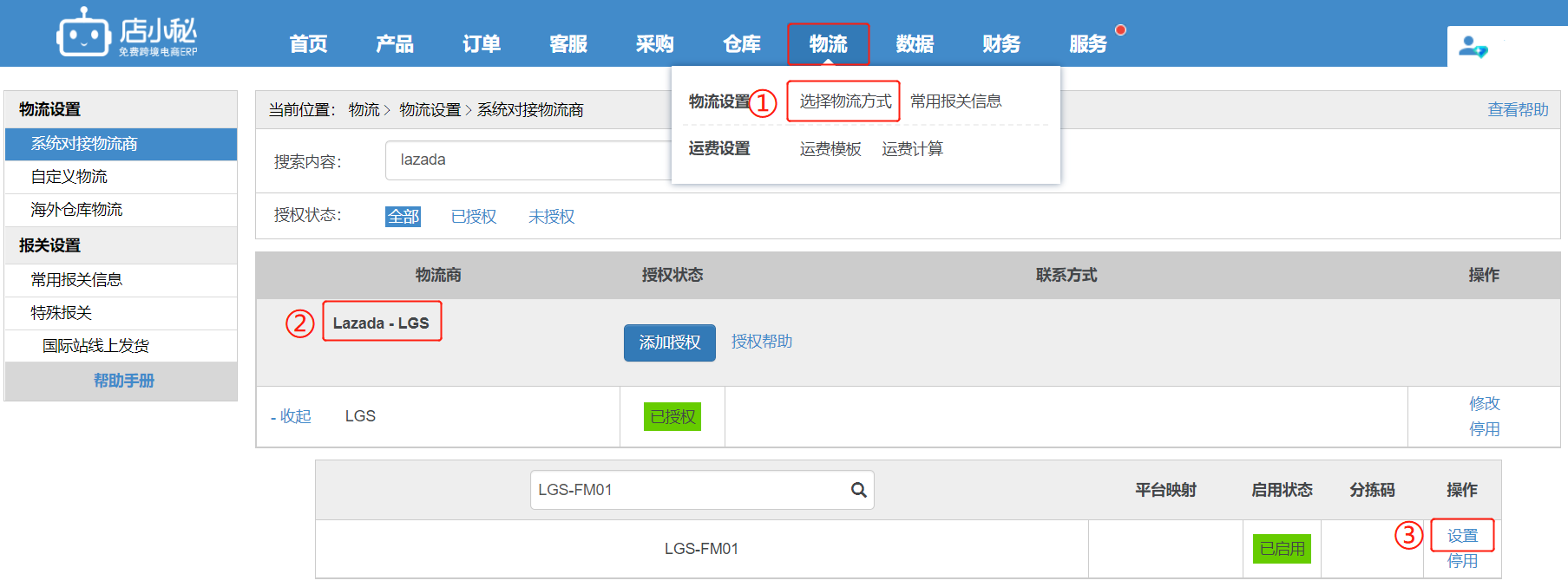Choose 选择物流方式 in dropdown menu
This screenshot has width=1568, height=587.
coord(845,101)
